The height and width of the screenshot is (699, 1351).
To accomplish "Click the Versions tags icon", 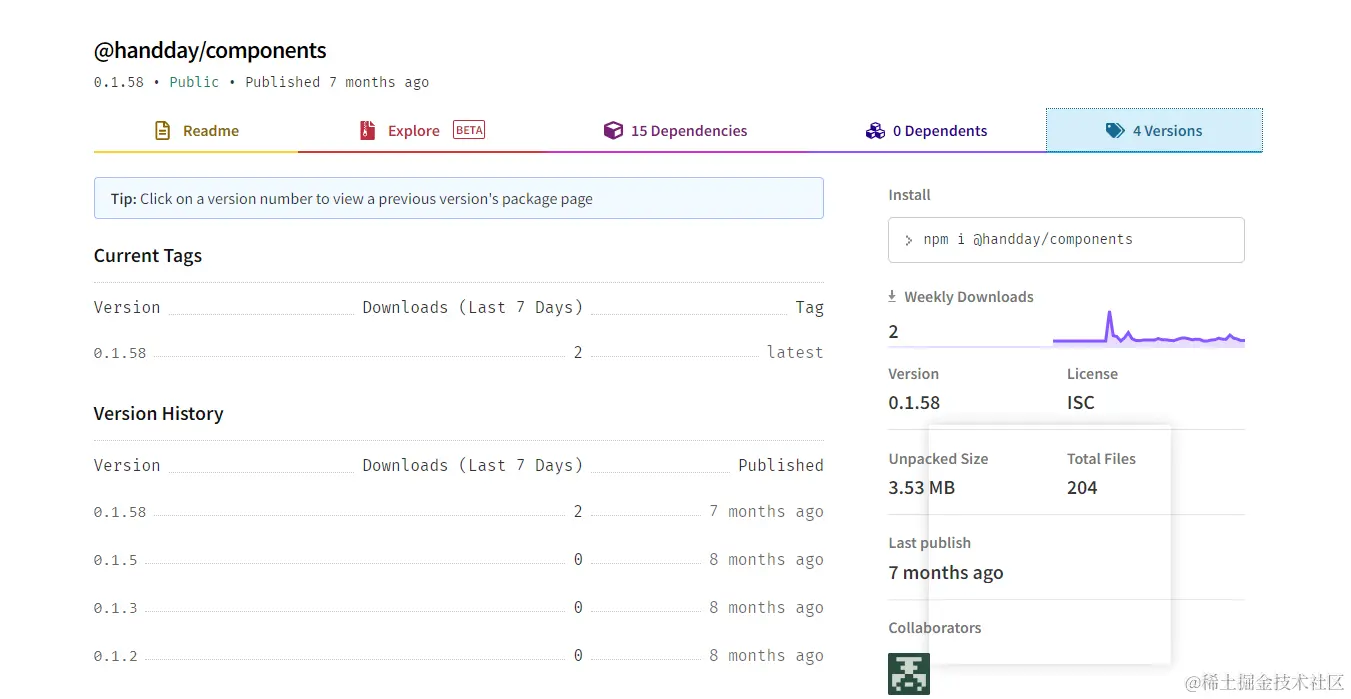I will pyautogui.click(x=1115, y=131).
